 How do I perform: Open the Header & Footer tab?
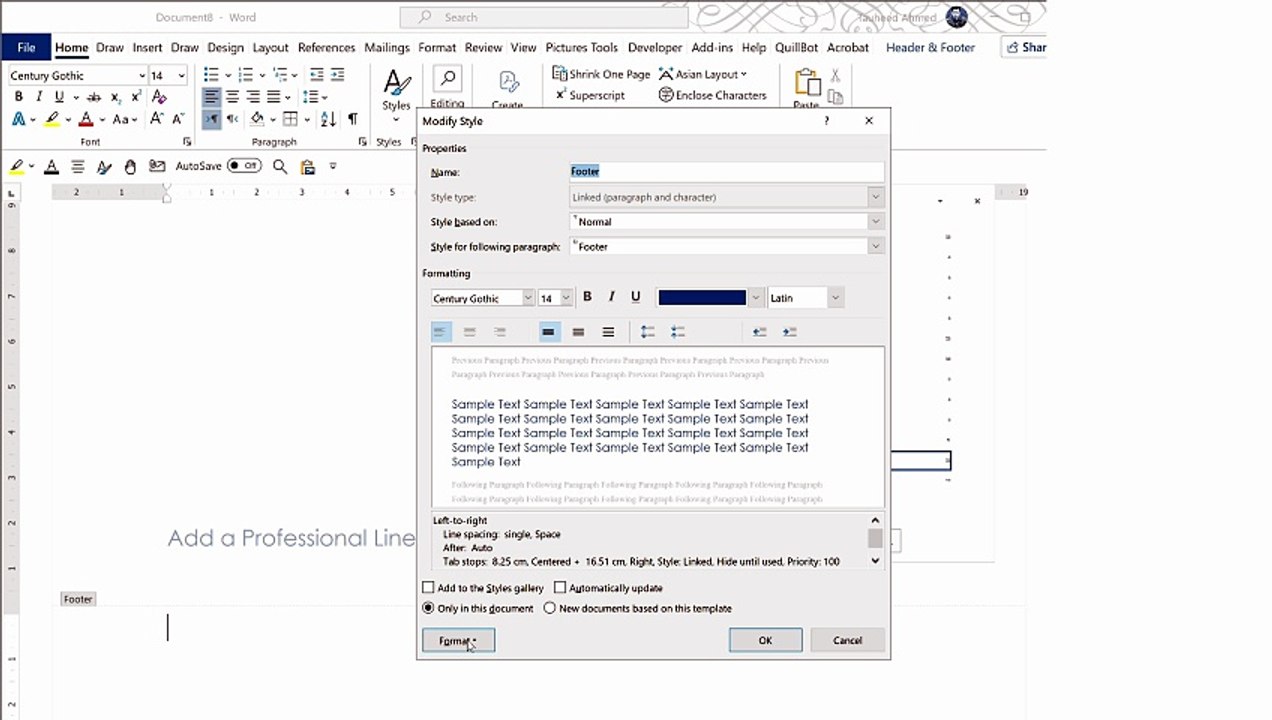pyautogui.click(x=930, y=47)
